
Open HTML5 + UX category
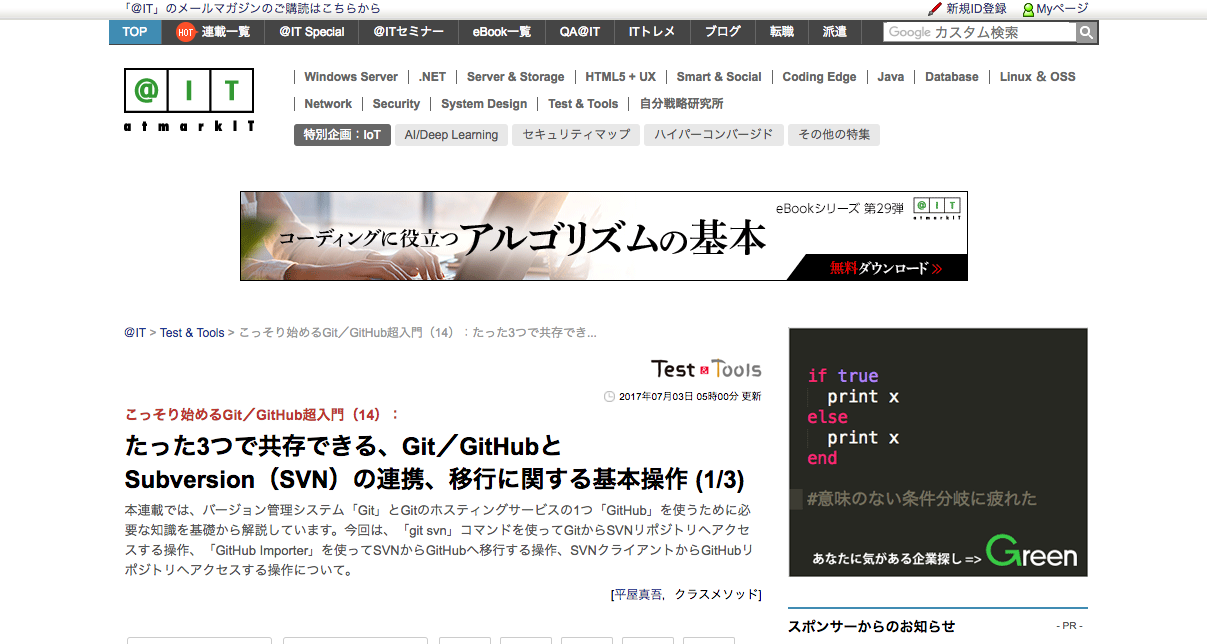coord(621,77)
